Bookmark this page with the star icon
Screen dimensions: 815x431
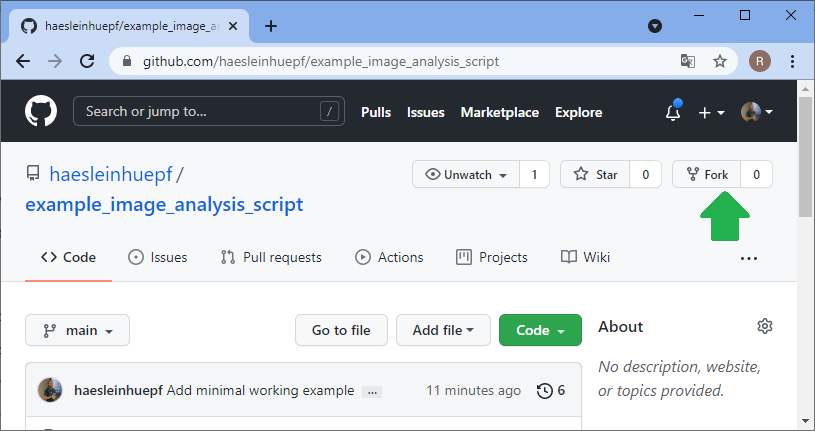point(719,61)
